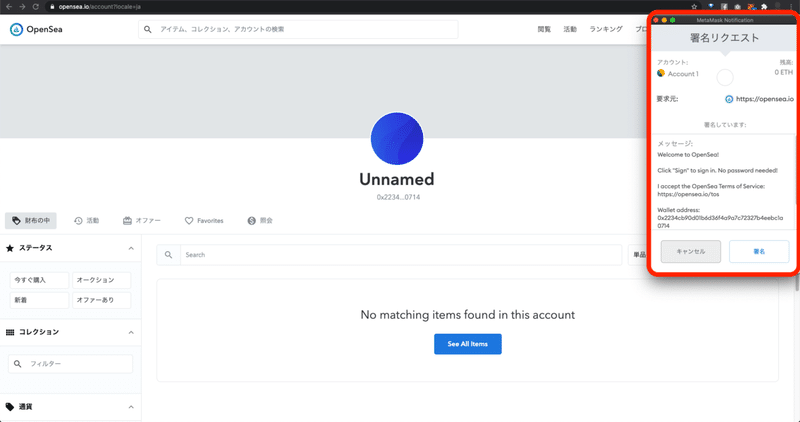Focus the フィルター collection input

pos(70,364)
